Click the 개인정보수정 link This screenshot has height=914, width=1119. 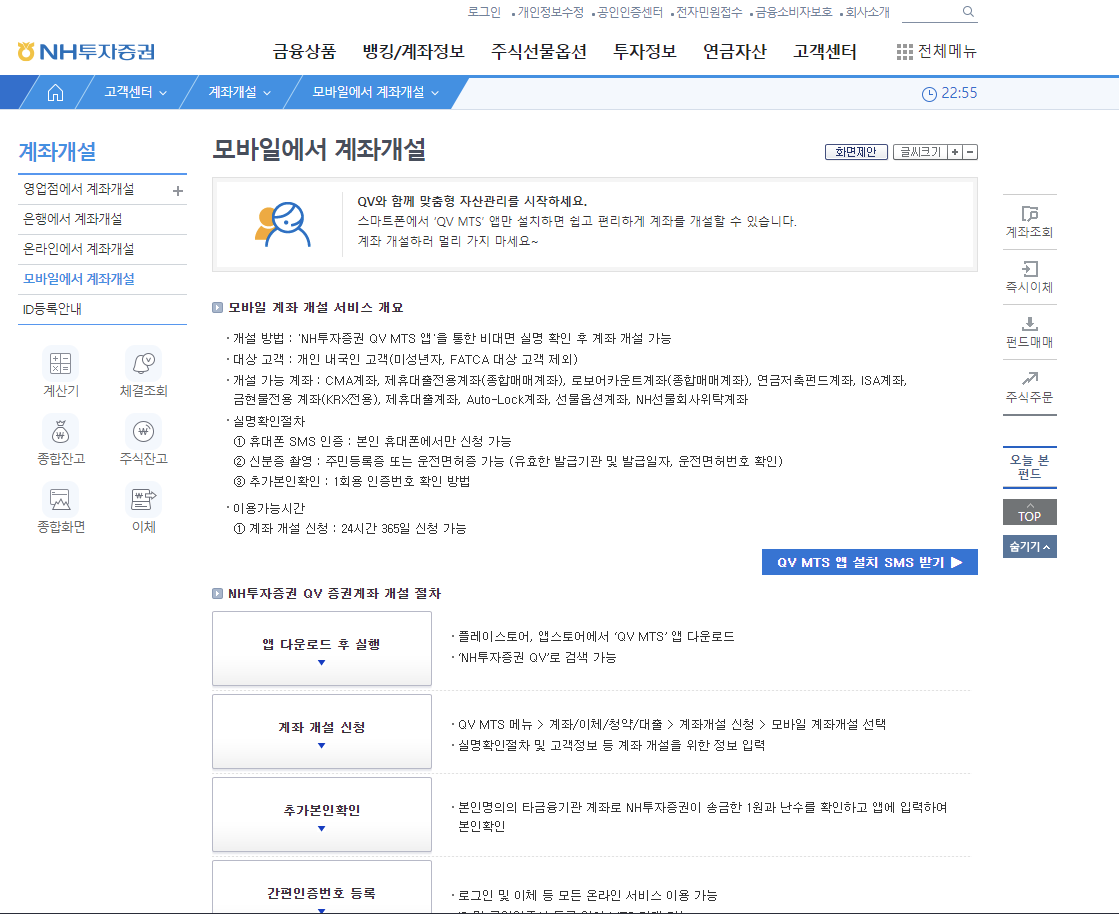point(550,12)
